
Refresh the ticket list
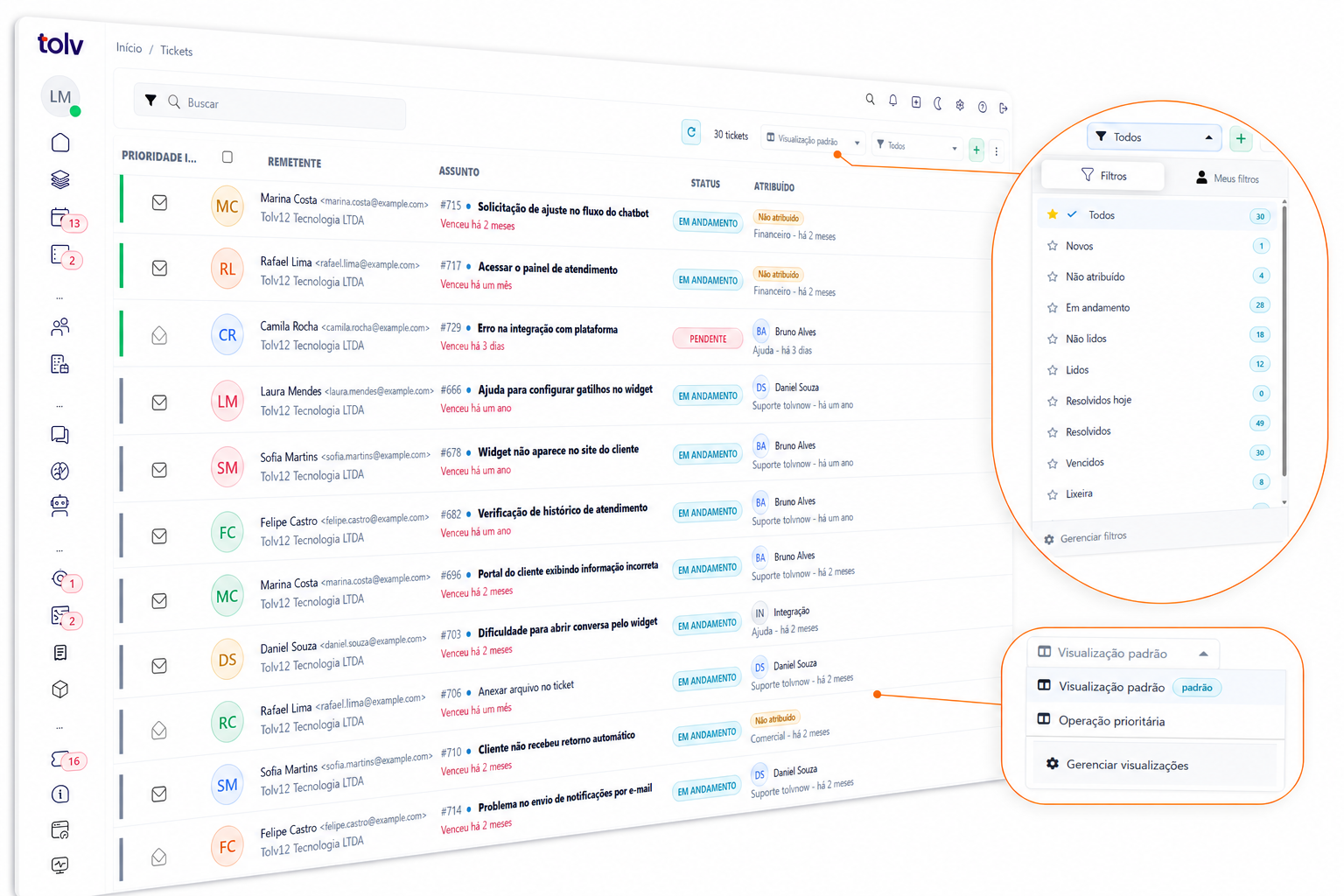pyautogui.click(x=691, y=132)
